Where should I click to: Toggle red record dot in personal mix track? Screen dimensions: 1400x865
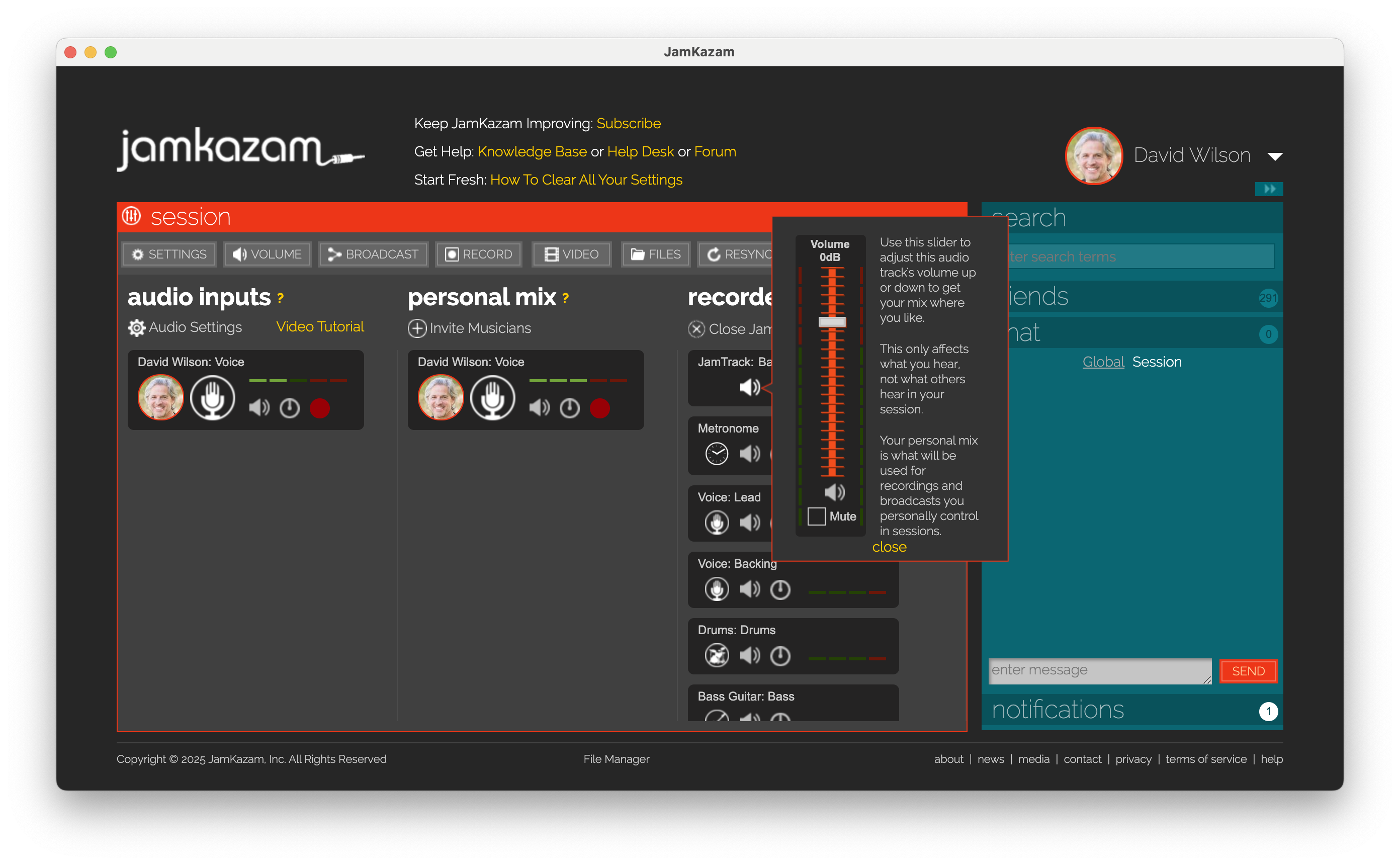pyautogui.click(x=600, y=408)
